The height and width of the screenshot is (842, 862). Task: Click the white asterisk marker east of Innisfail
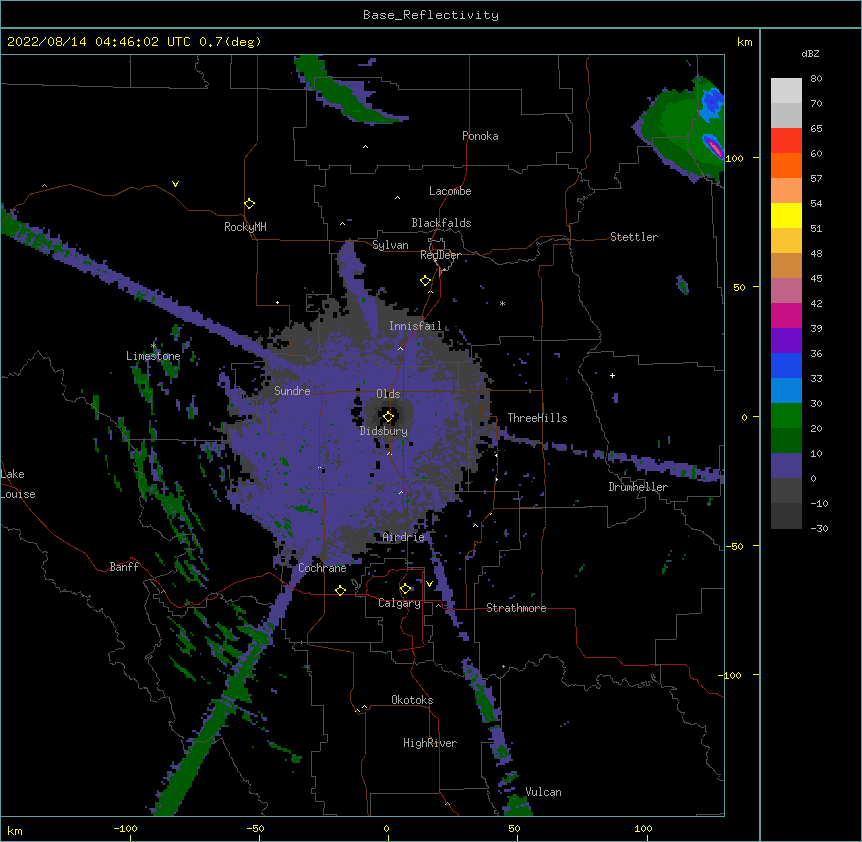[502, 303]
